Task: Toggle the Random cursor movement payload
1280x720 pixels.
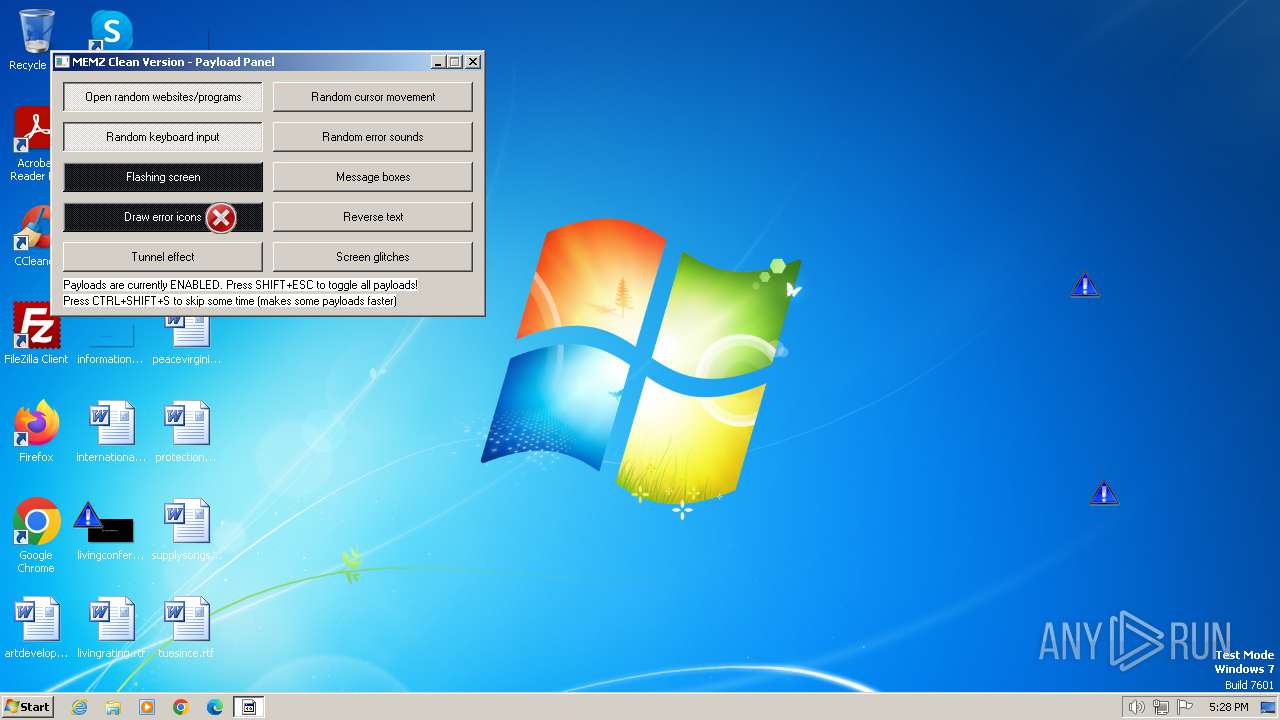Action: click(373, 97)
